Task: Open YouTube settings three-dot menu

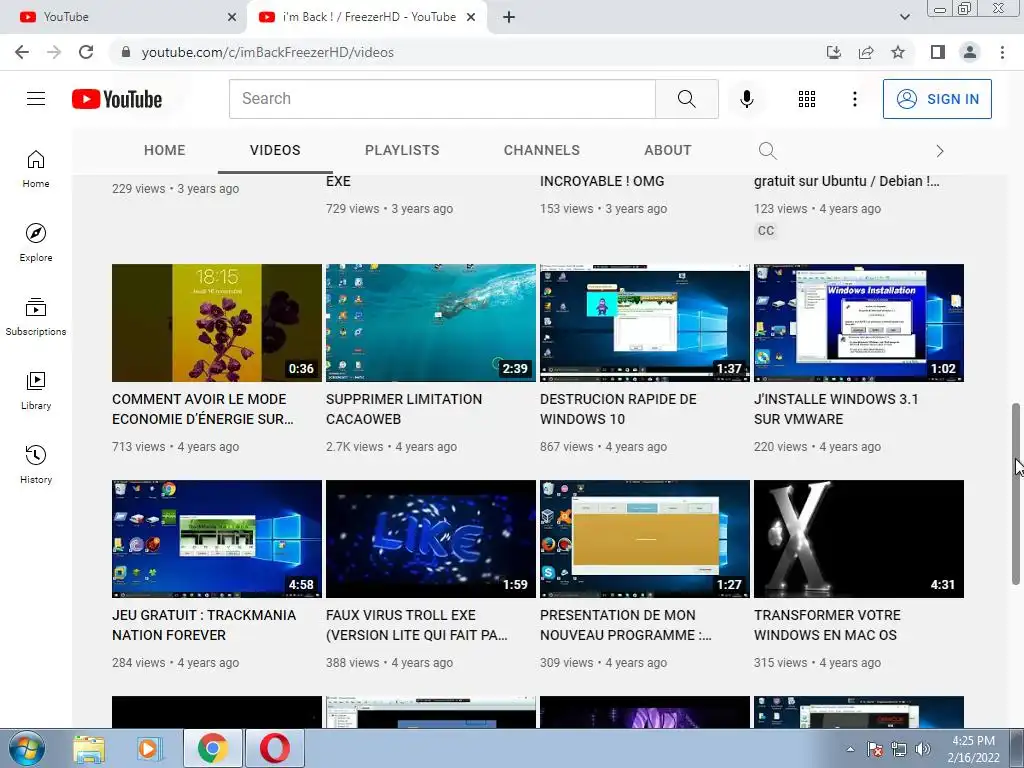Action: (854, 99)
